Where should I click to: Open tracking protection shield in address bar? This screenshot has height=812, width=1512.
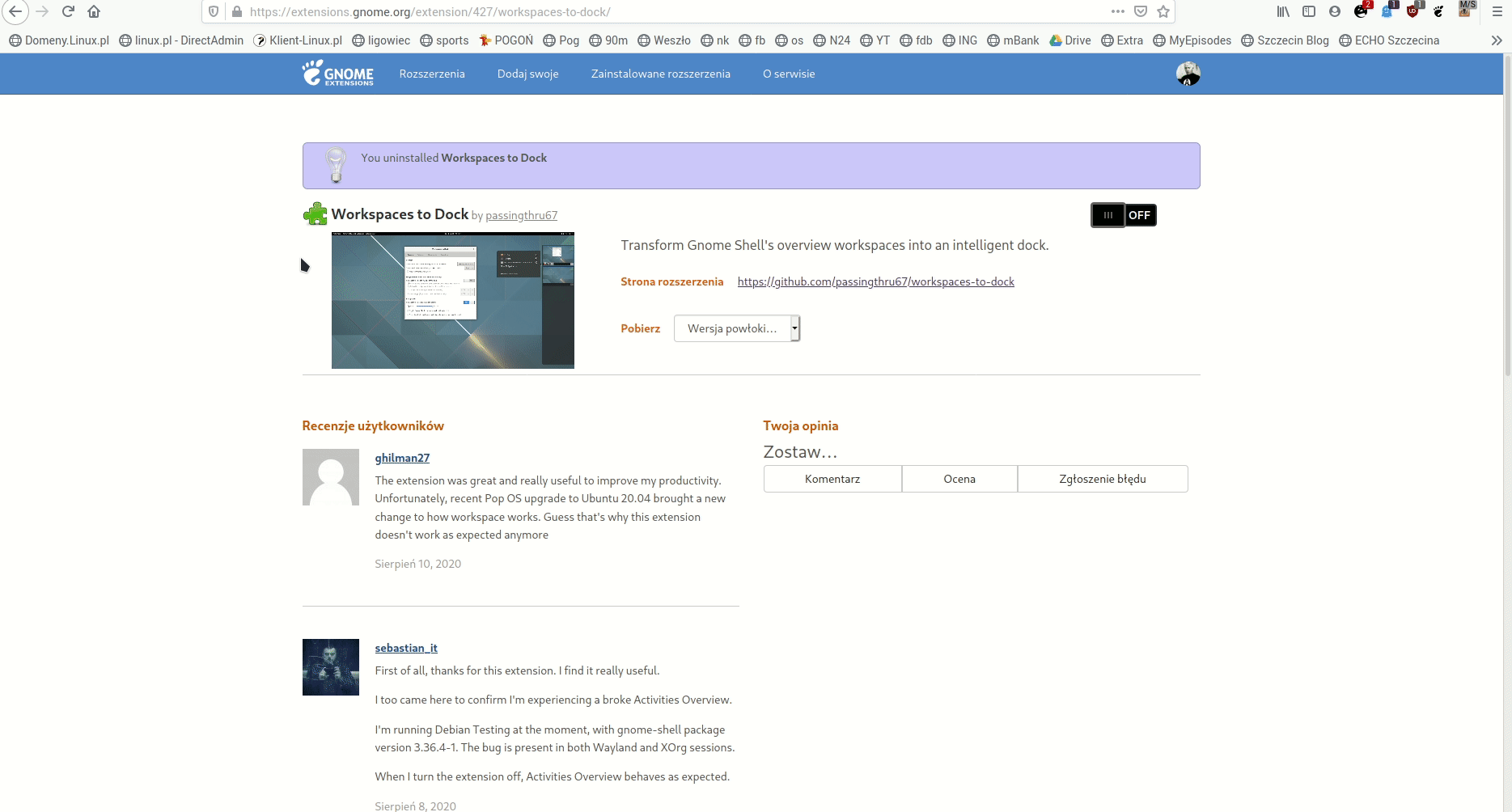214,11
